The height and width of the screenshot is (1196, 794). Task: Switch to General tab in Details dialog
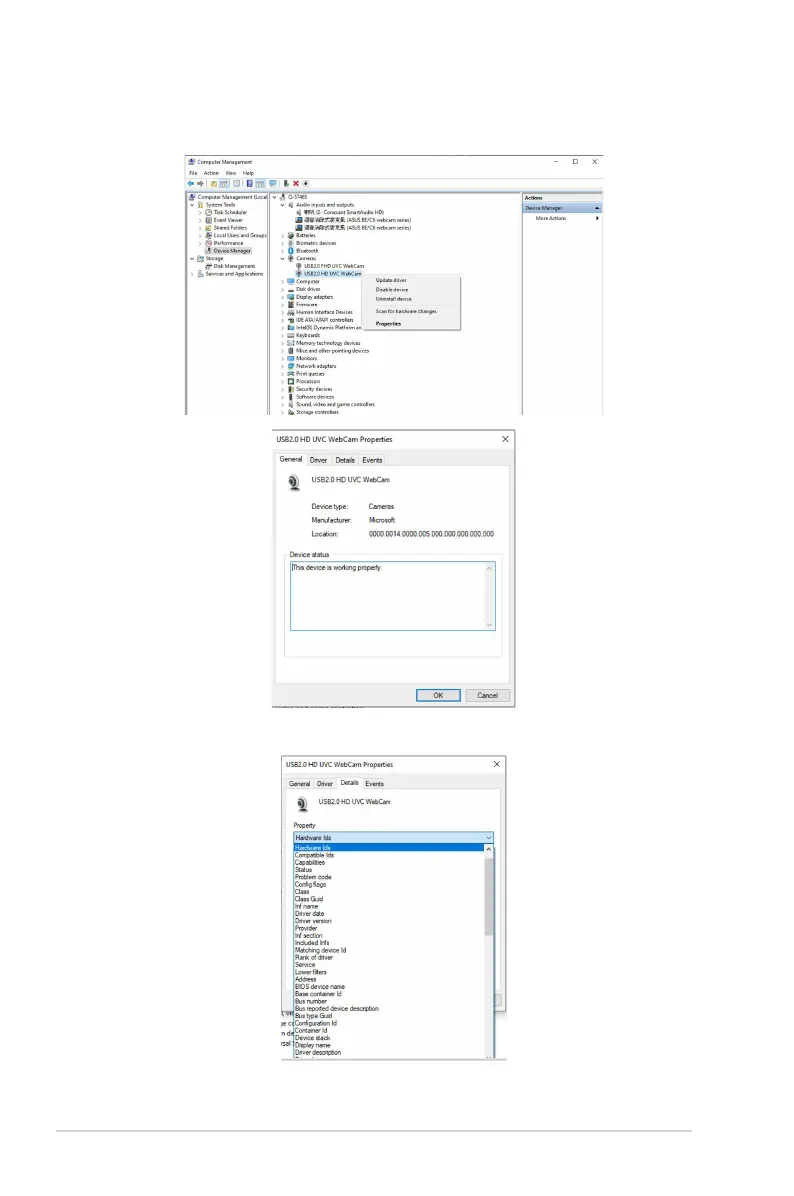(x=300, y=784)
